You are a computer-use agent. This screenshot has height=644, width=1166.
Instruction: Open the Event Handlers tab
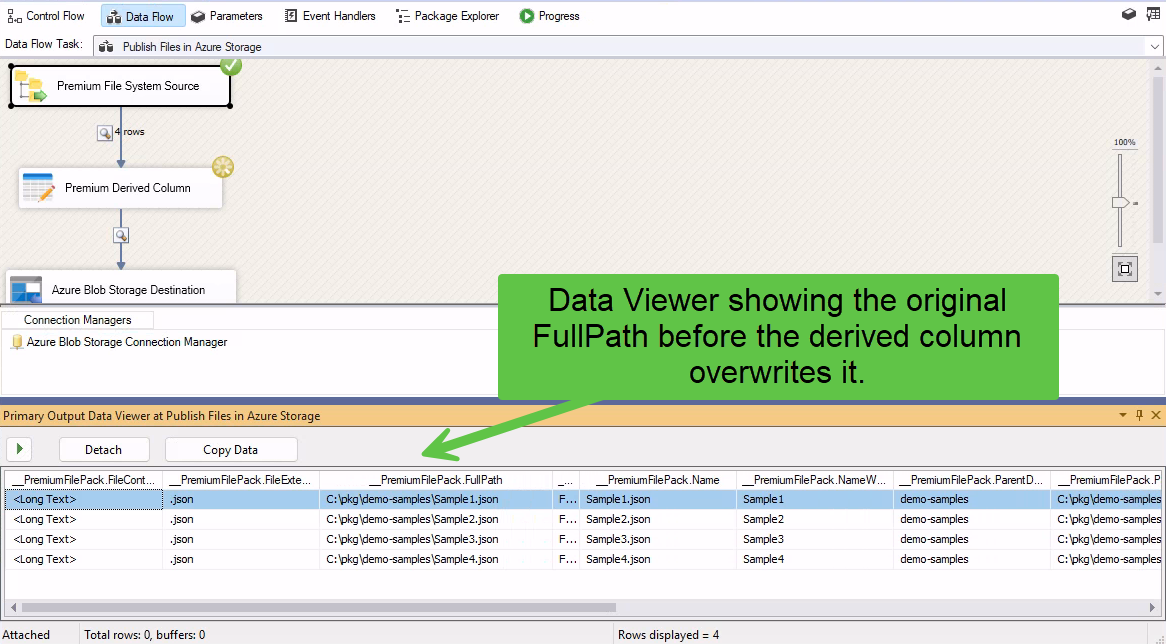click(x=330, y=16)
